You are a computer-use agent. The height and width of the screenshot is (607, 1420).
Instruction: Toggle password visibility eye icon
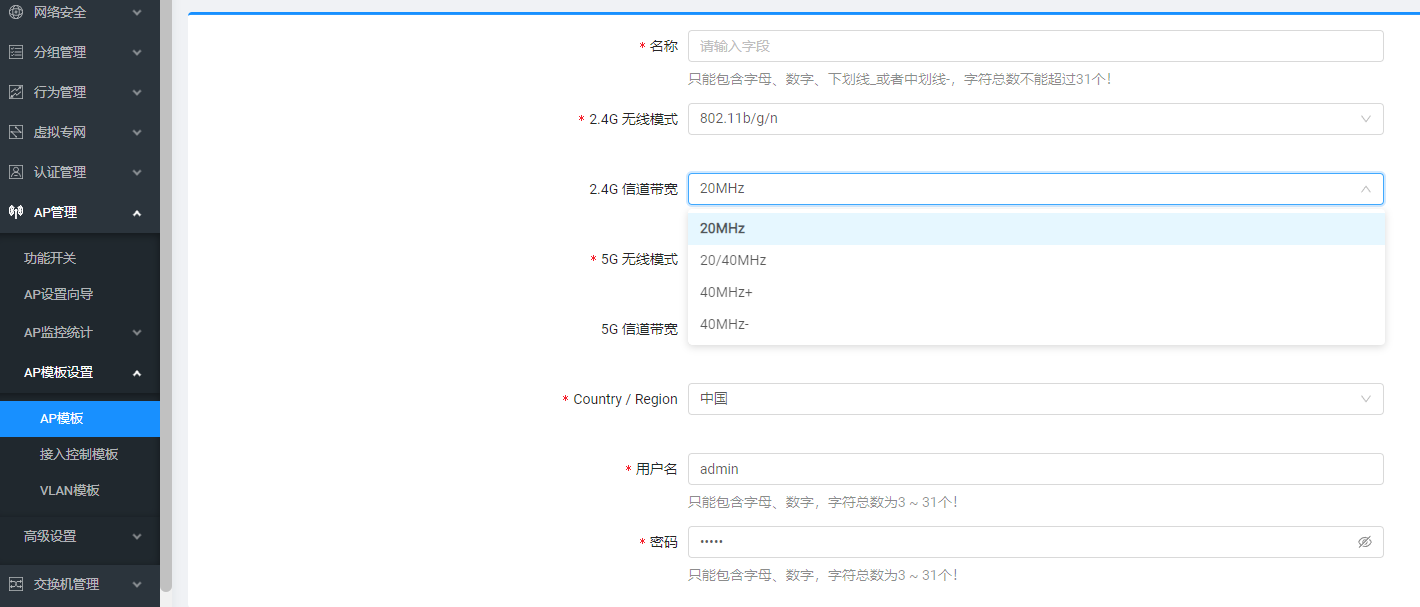(1365, 542)
